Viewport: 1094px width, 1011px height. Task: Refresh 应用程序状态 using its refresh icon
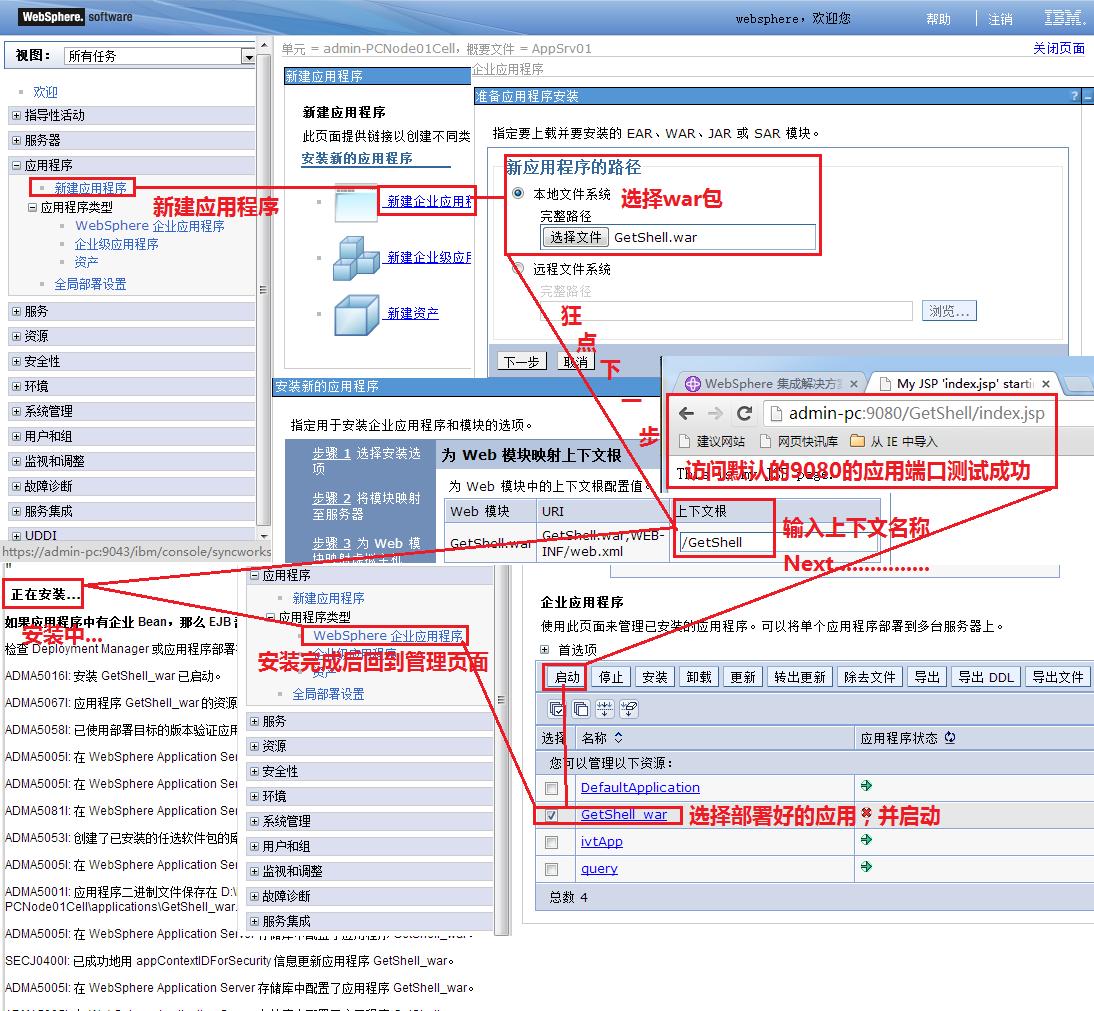[x=950, y=737]
